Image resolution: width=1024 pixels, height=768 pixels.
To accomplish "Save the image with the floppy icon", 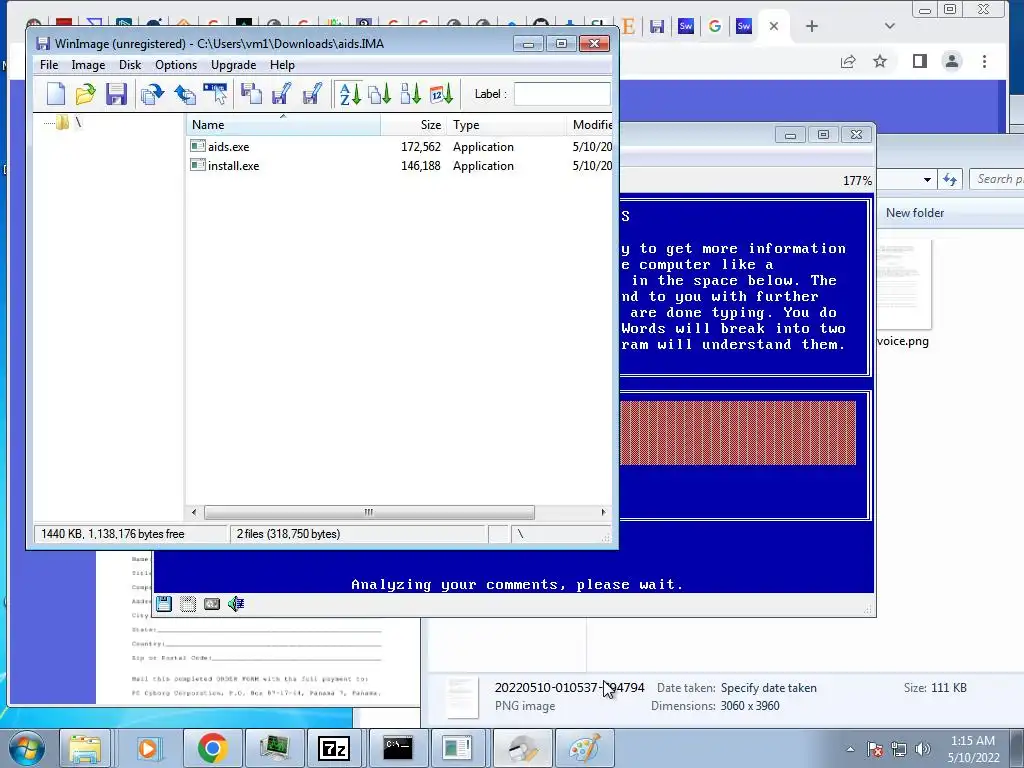I will click(x=116, y=94).
